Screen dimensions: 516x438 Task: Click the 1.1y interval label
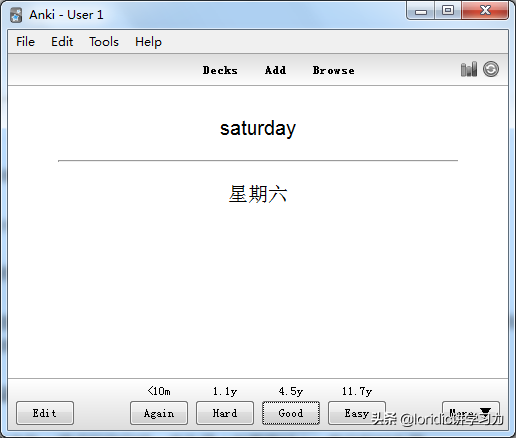pos(225,391)
